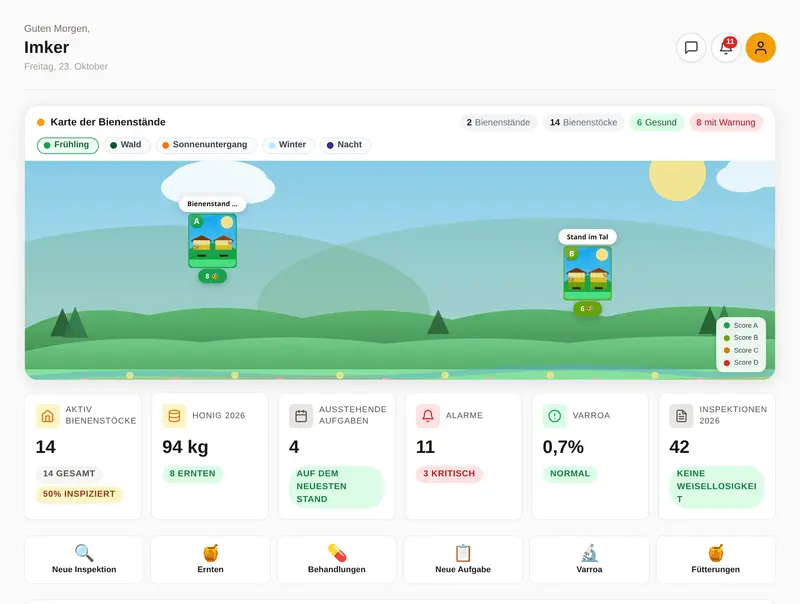Viewport: 800px width, 604px height.
Task: Open the chat messages icon
Action: (691, 47)
